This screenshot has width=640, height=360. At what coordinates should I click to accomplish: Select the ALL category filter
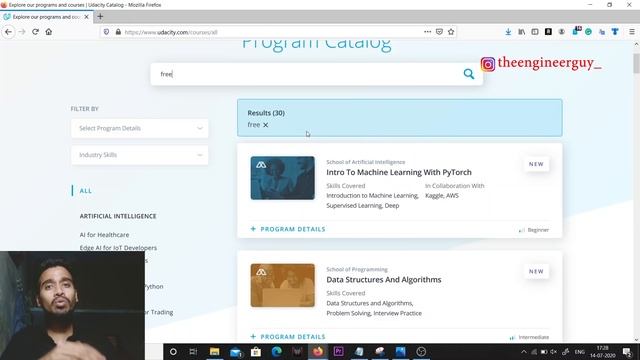86,191
